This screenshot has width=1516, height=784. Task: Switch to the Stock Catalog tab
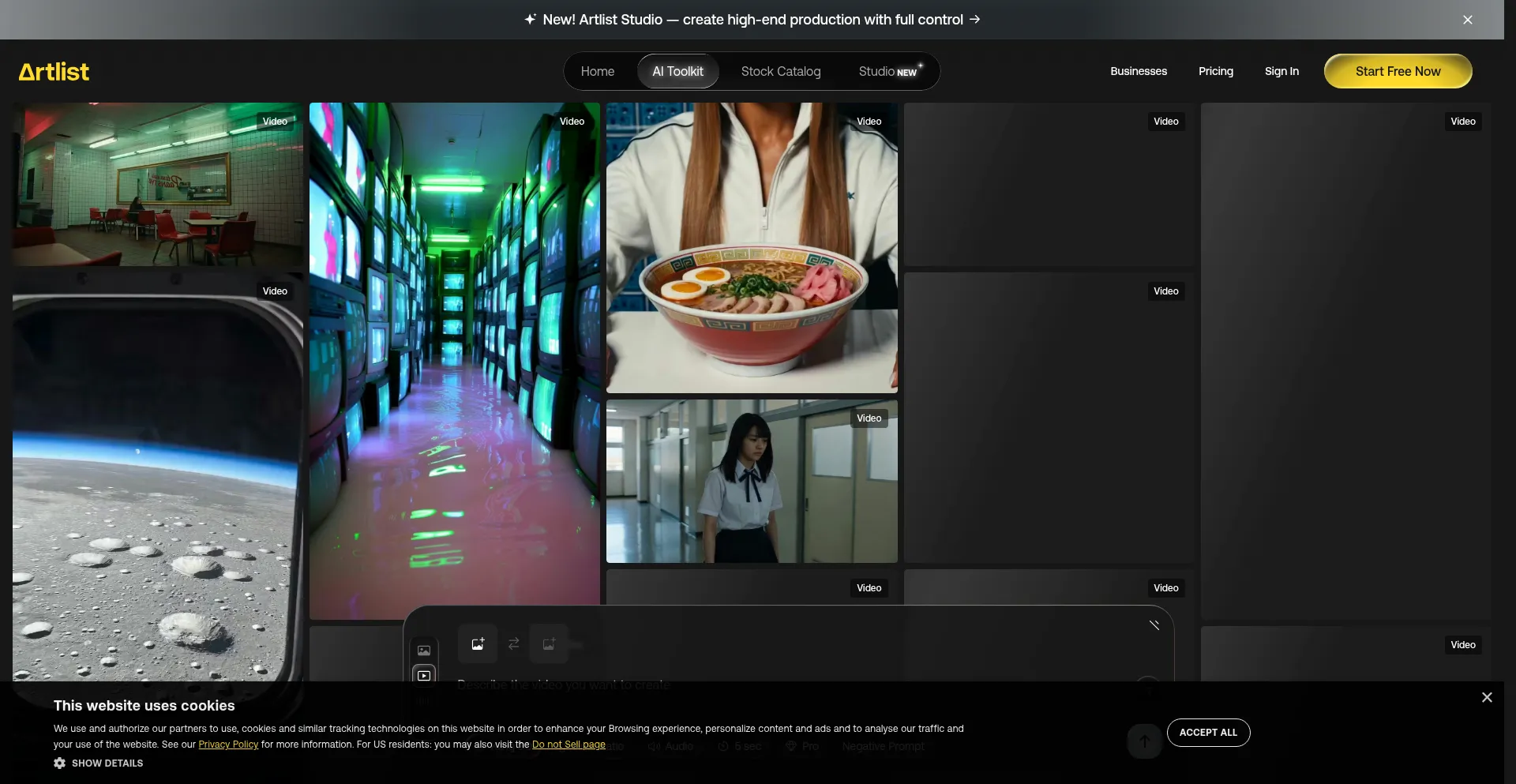[x=781, y=71]
